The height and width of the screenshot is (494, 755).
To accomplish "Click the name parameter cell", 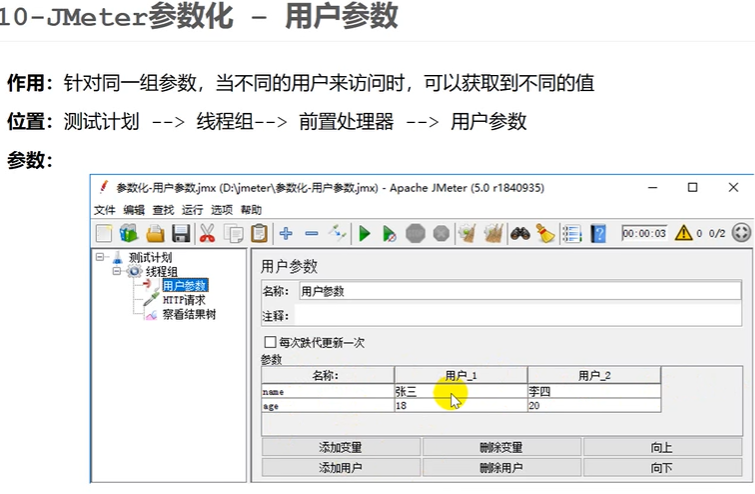I will click(x=328, y=391).
